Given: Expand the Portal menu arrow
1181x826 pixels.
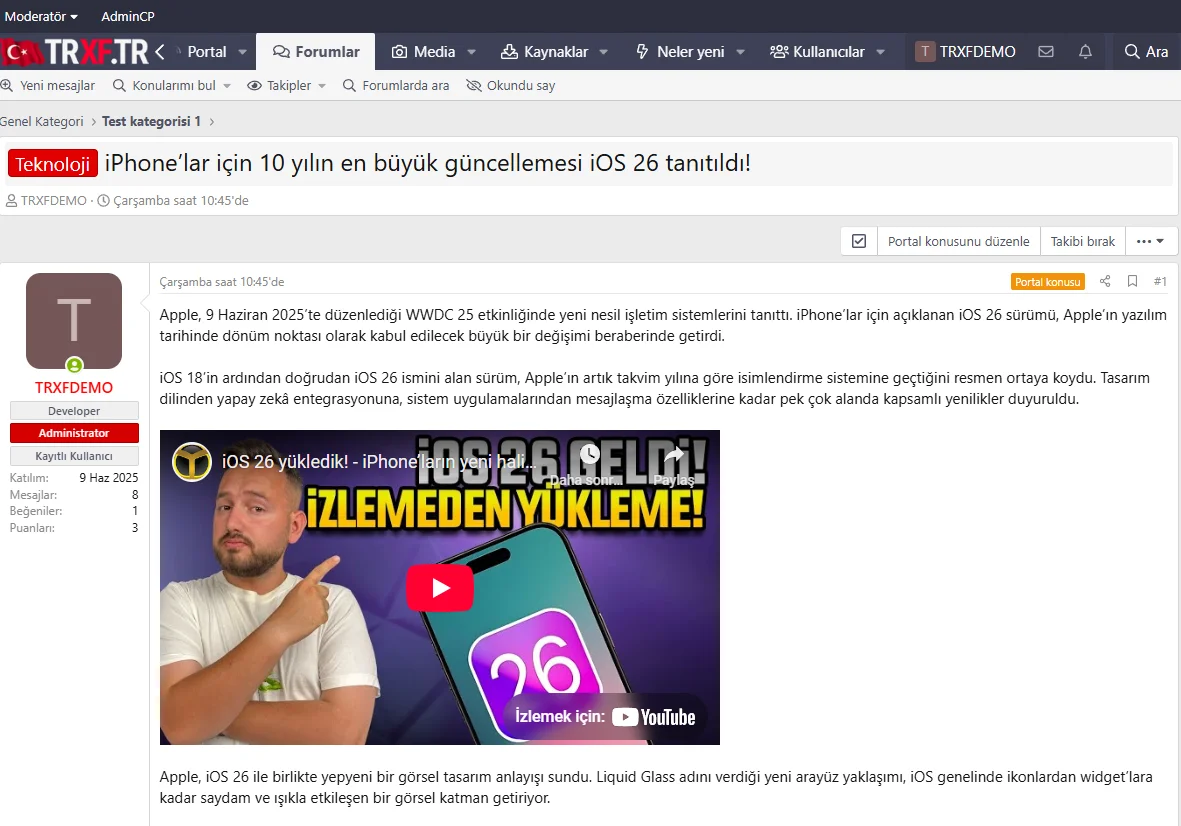Looking at the screenshot, I should tap(243, 52).
